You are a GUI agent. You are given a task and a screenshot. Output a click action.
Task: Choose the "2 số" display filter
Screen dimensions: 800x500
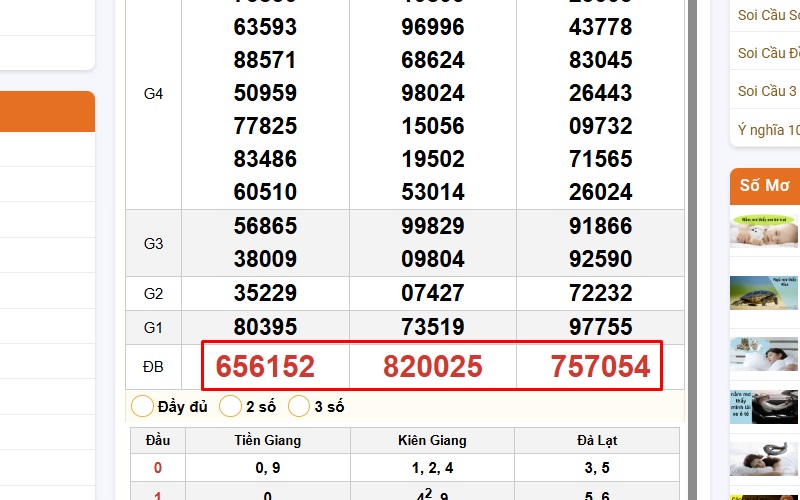(231, 407)
